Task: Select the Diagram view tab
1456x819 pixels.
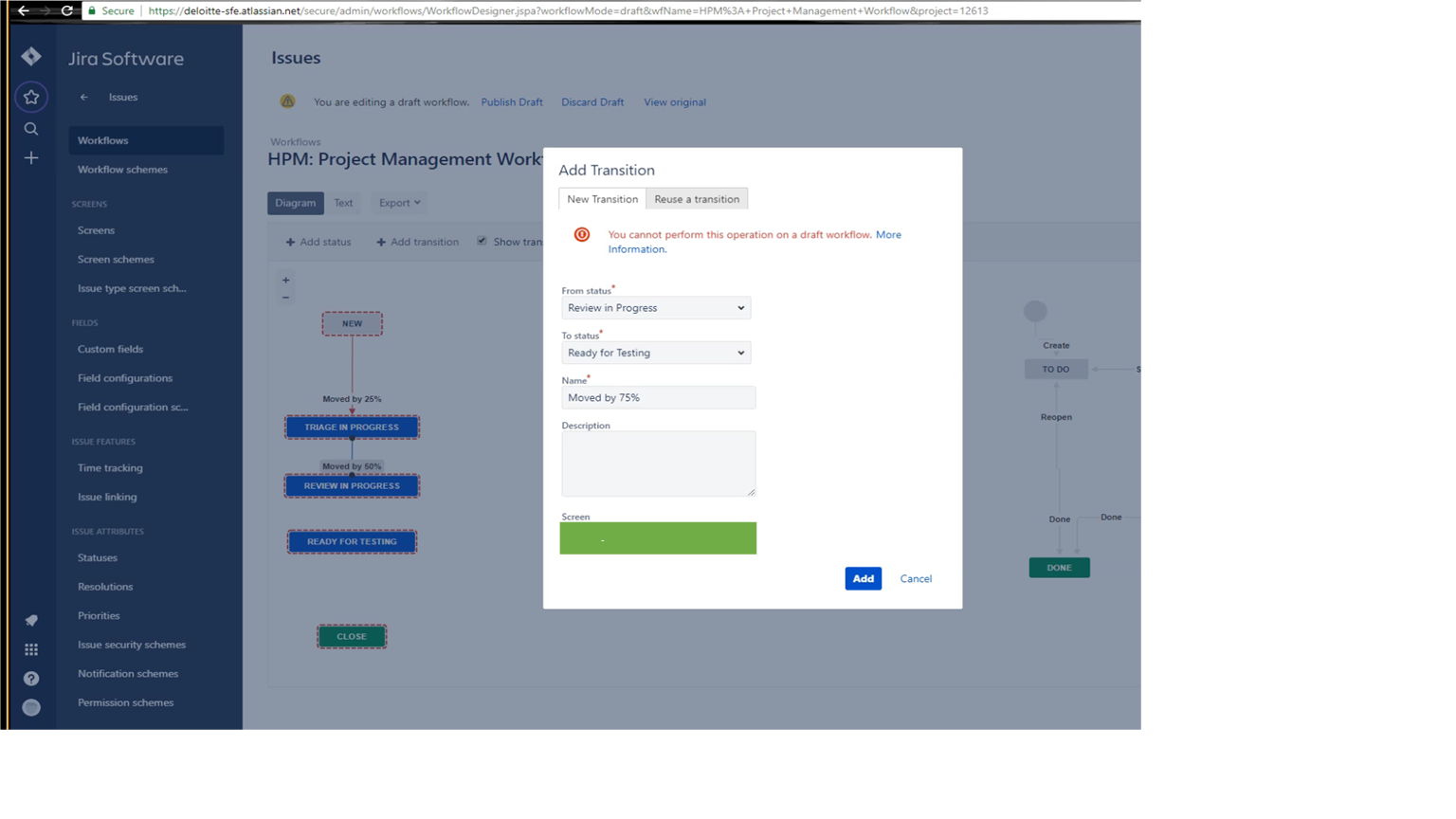Action: click(296, 203)
